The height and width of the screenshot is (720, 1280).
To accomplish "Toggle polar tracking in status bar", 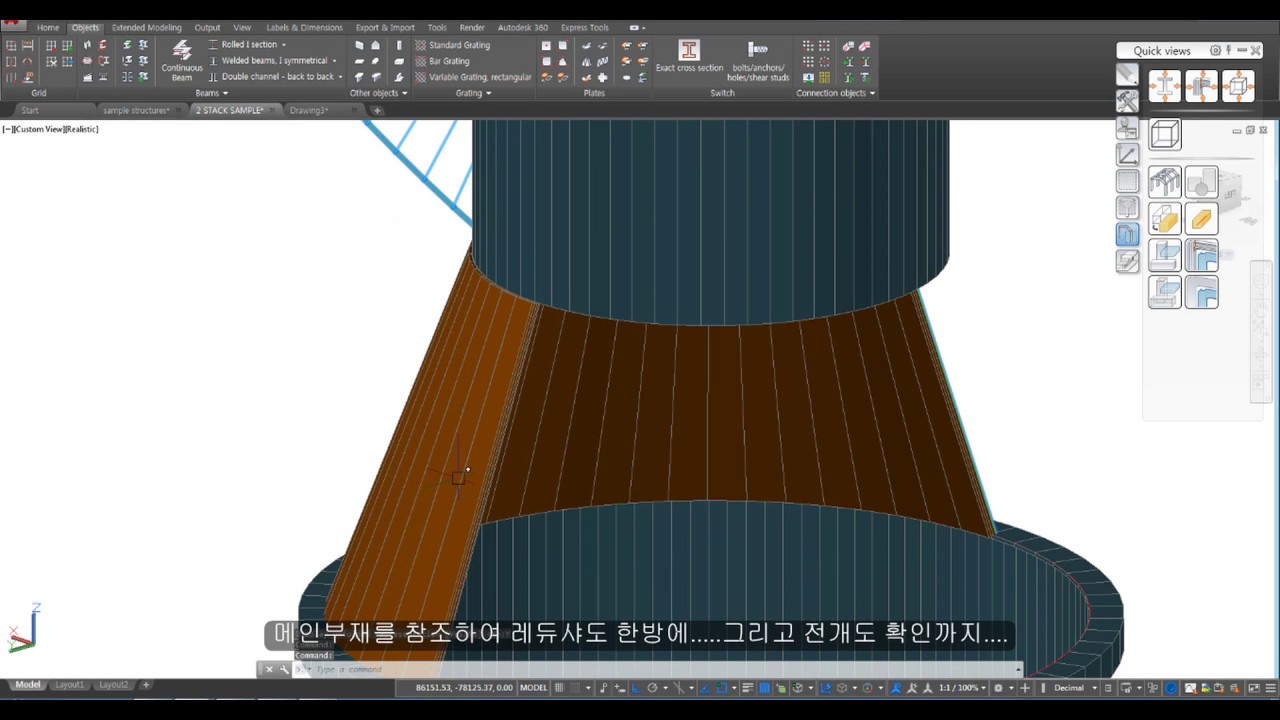I will (x=652, y=688).
